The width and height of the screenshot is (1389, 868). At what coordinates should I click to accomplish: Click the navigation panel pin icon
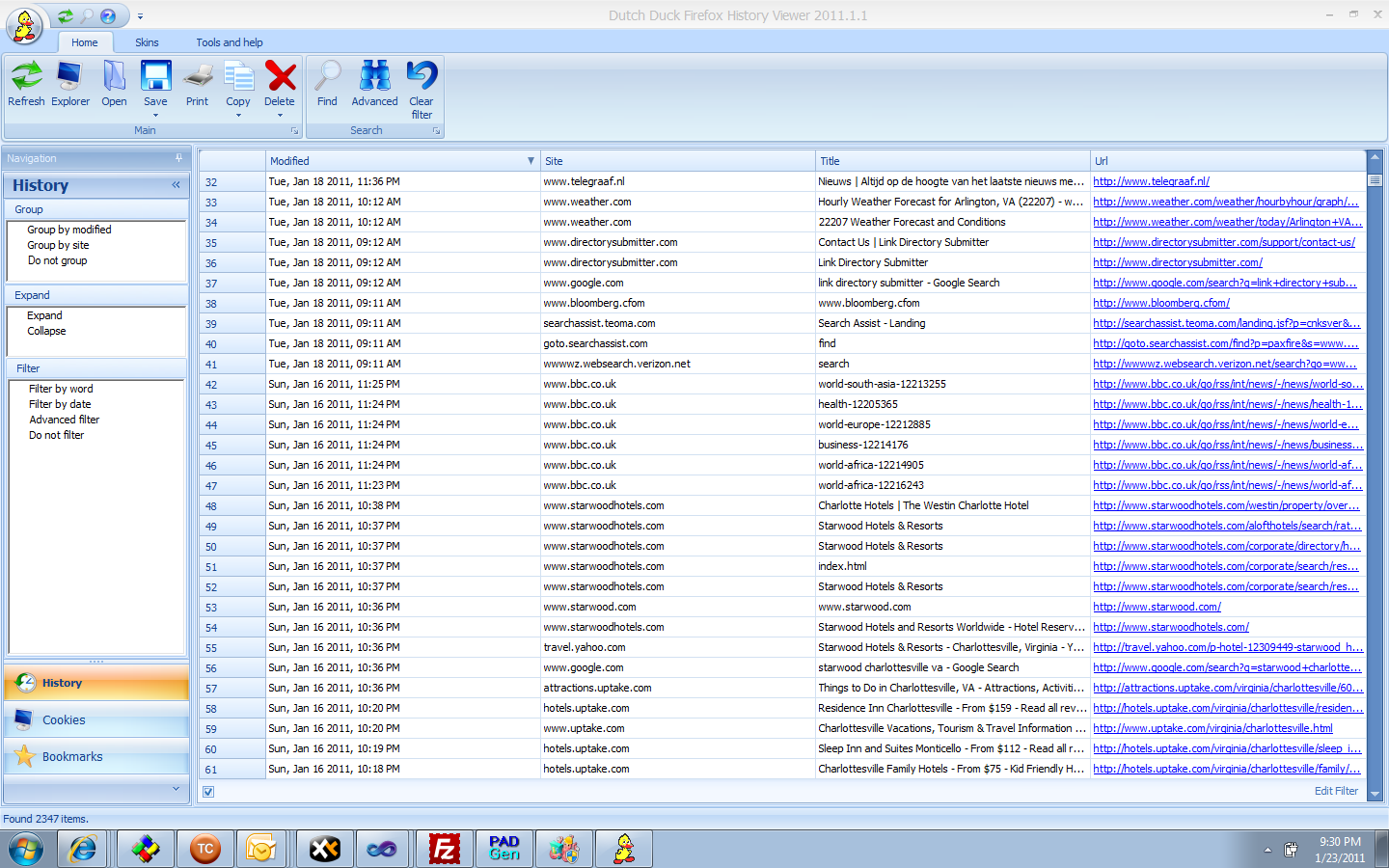[x=178, y=158]
